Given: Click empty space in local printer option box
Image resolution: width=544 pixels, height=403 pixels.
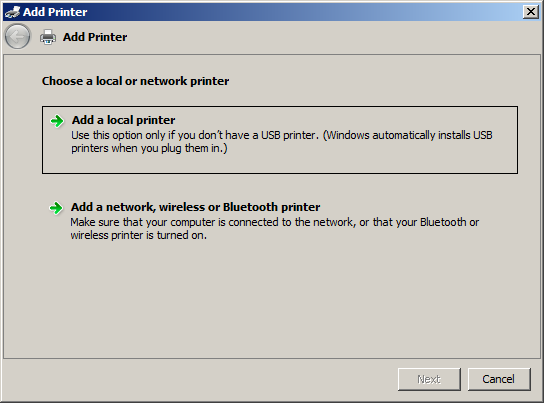Looking at the screenshot, I should (347, 163).
